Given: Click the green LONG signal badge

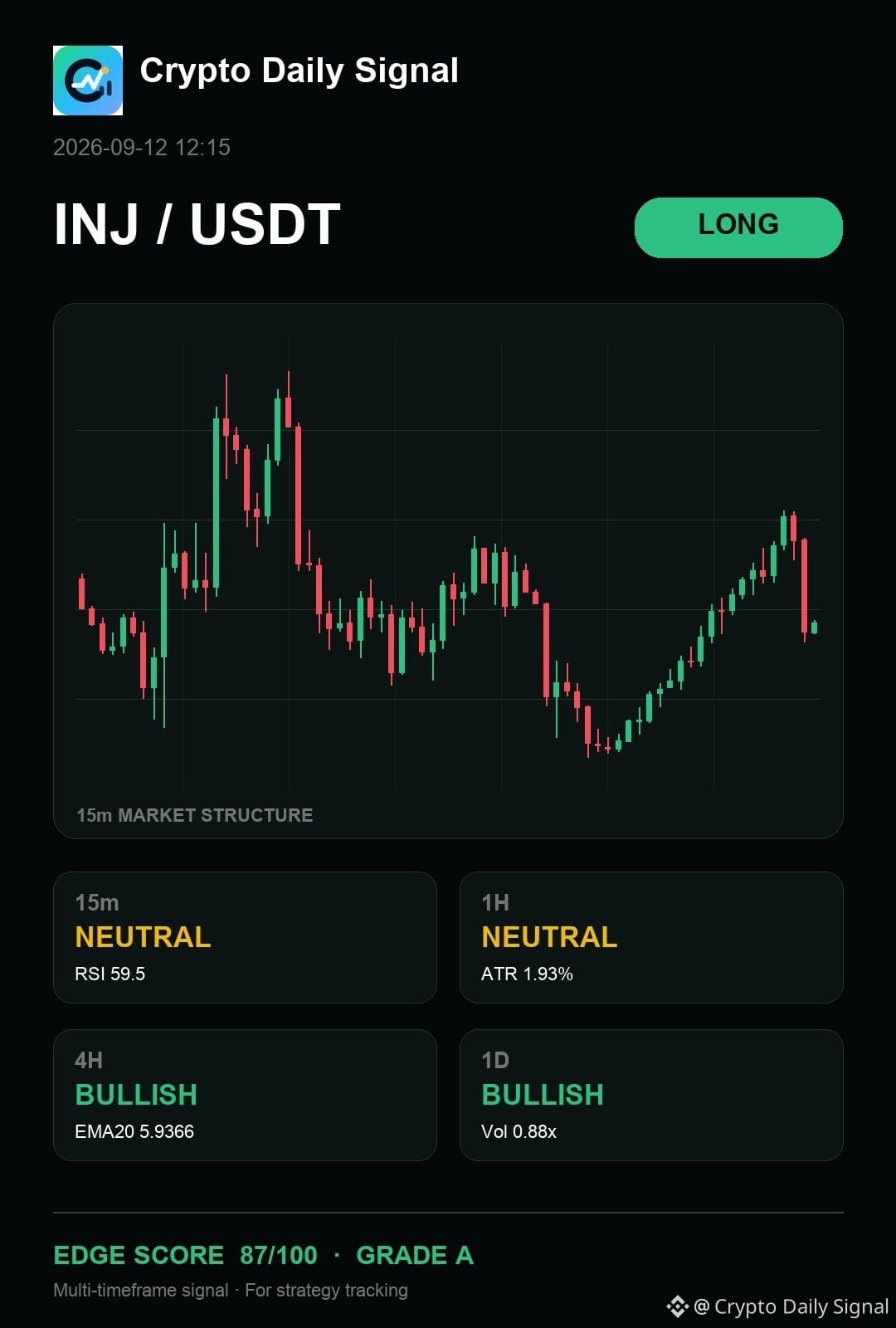Looking at the screenshot, I should pos(738,227).
